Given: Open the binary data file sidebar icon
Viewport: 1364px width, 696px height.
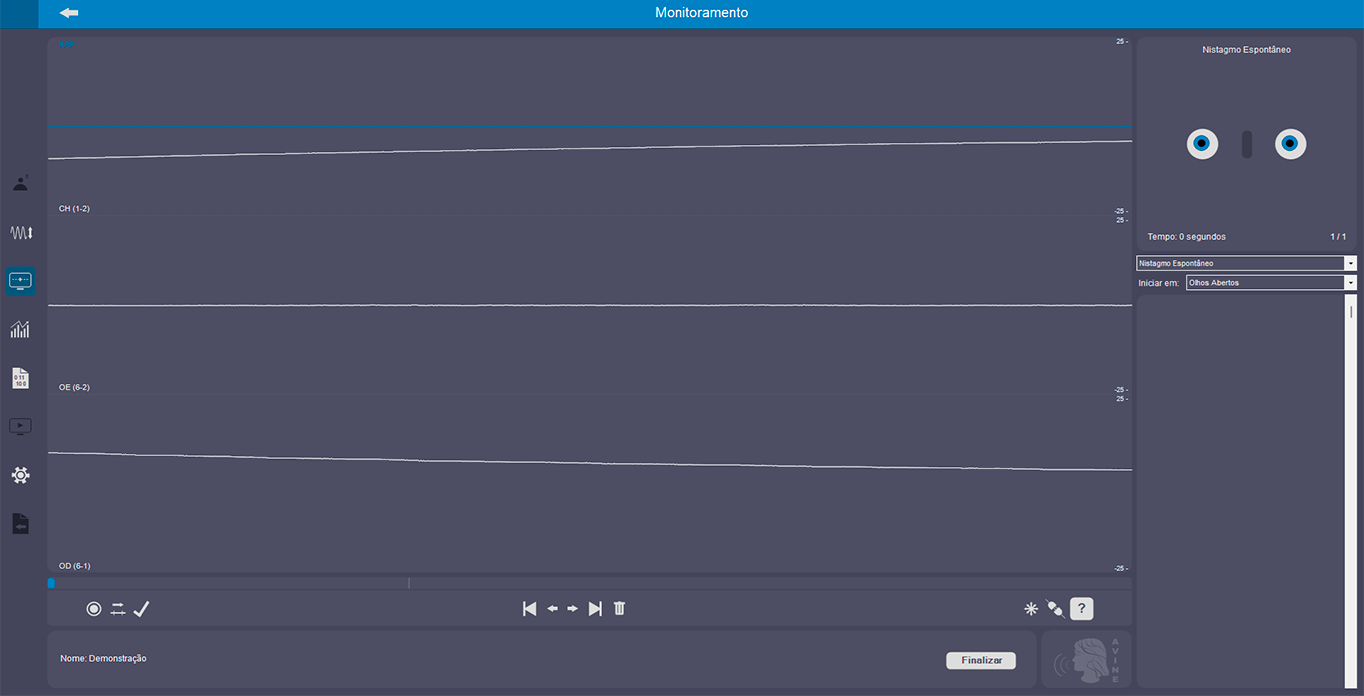Looking at the screenshot, I should pyautogui.click(x=21, y=378).
